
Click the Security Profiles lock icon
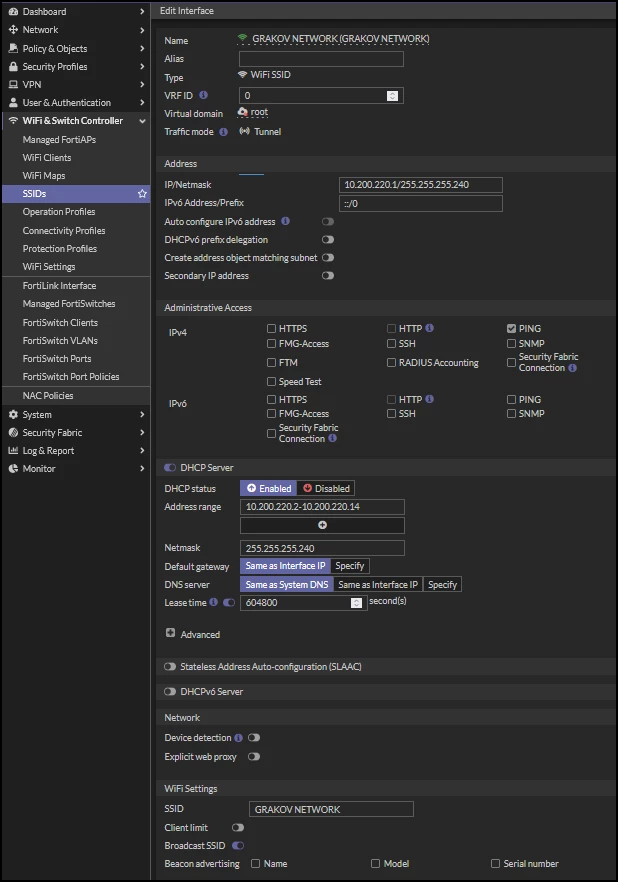(13, 66)
